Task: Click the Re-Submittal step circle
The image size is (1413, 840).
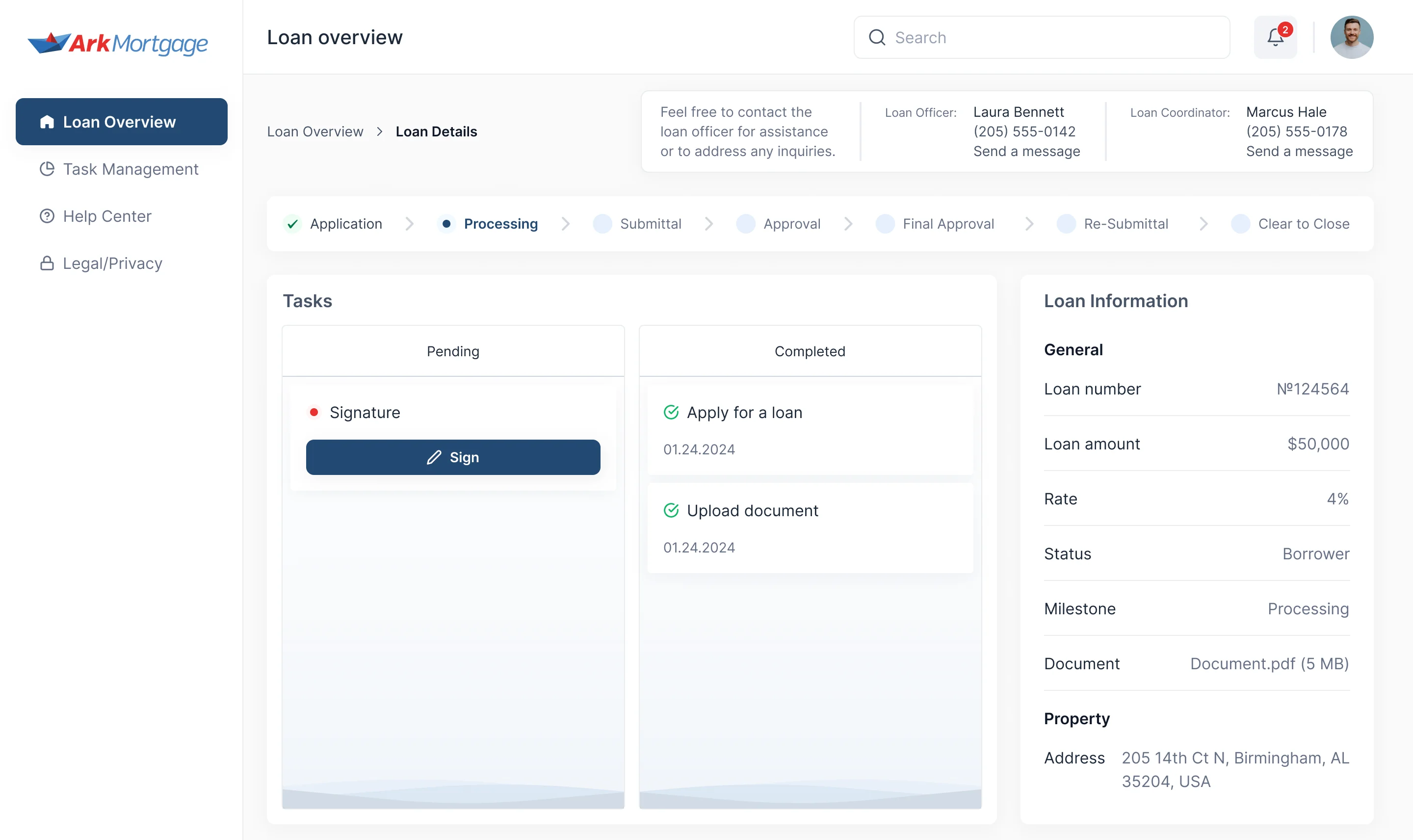Action: [x=1066, y=224]
